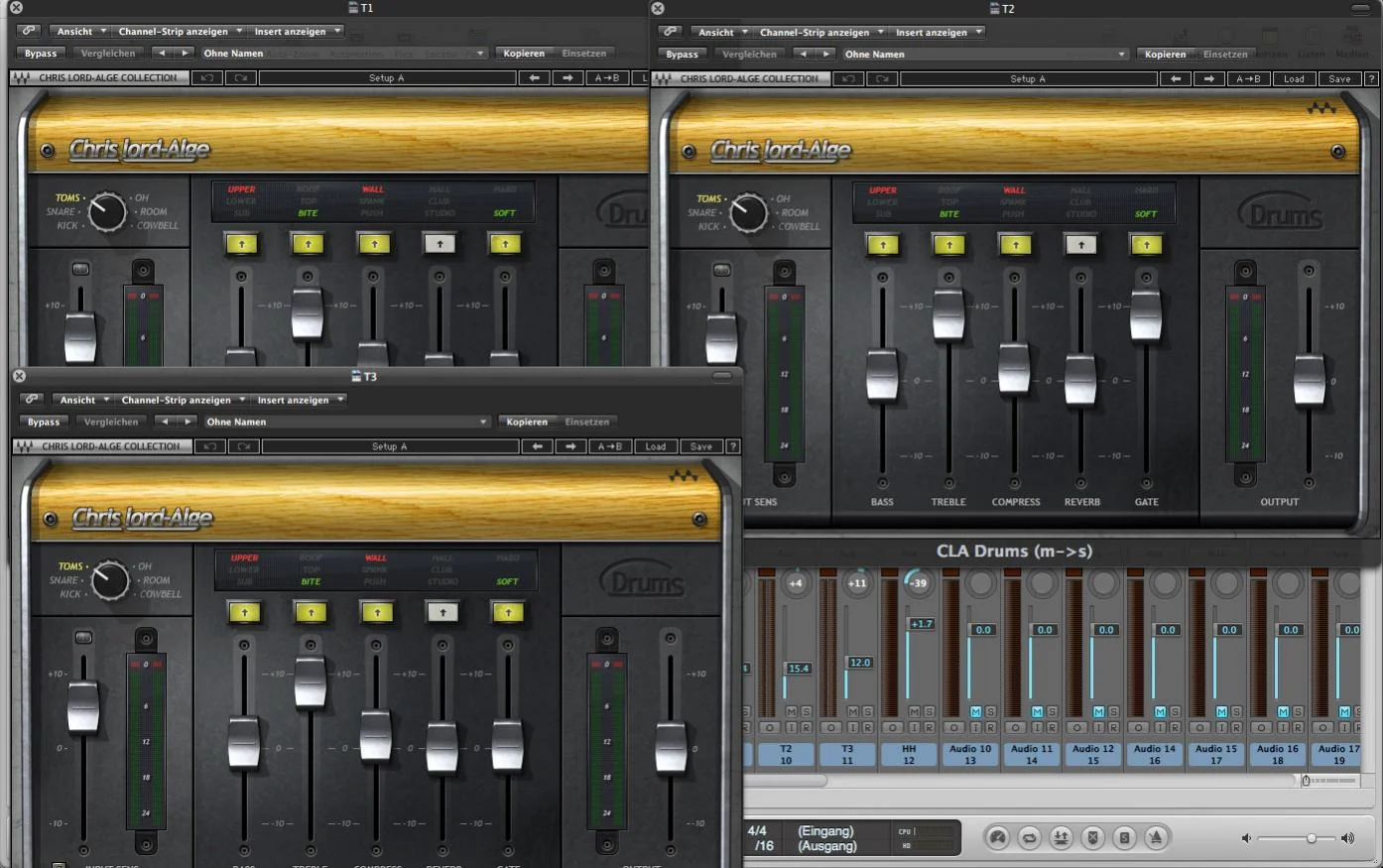The width and height of the screenshot is (1383, 868).
Task: Click the master volume slider knob
Action: 1312,838
